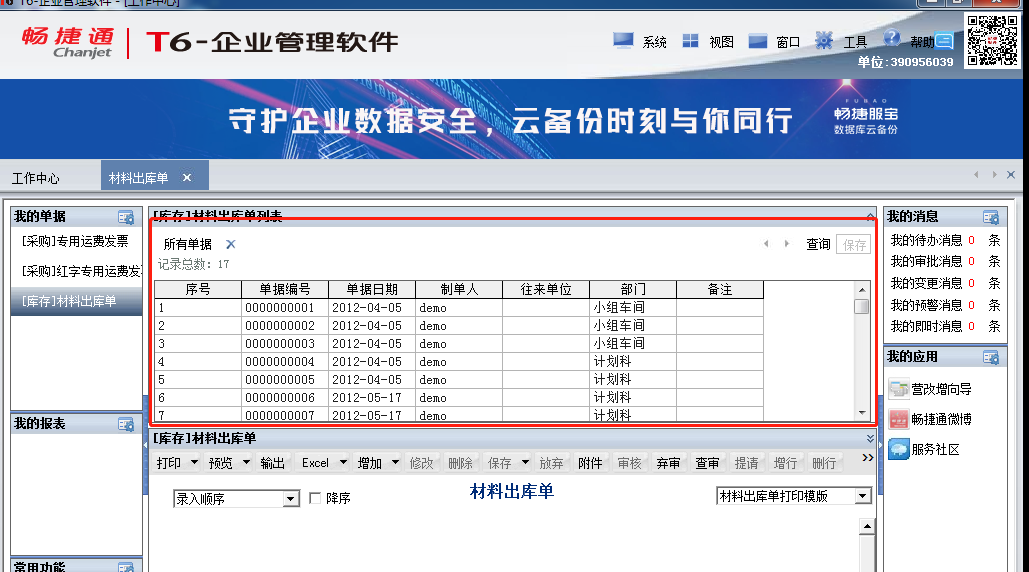Collapse the [库存]材料出库单 form panel

(x=870, y=438)
